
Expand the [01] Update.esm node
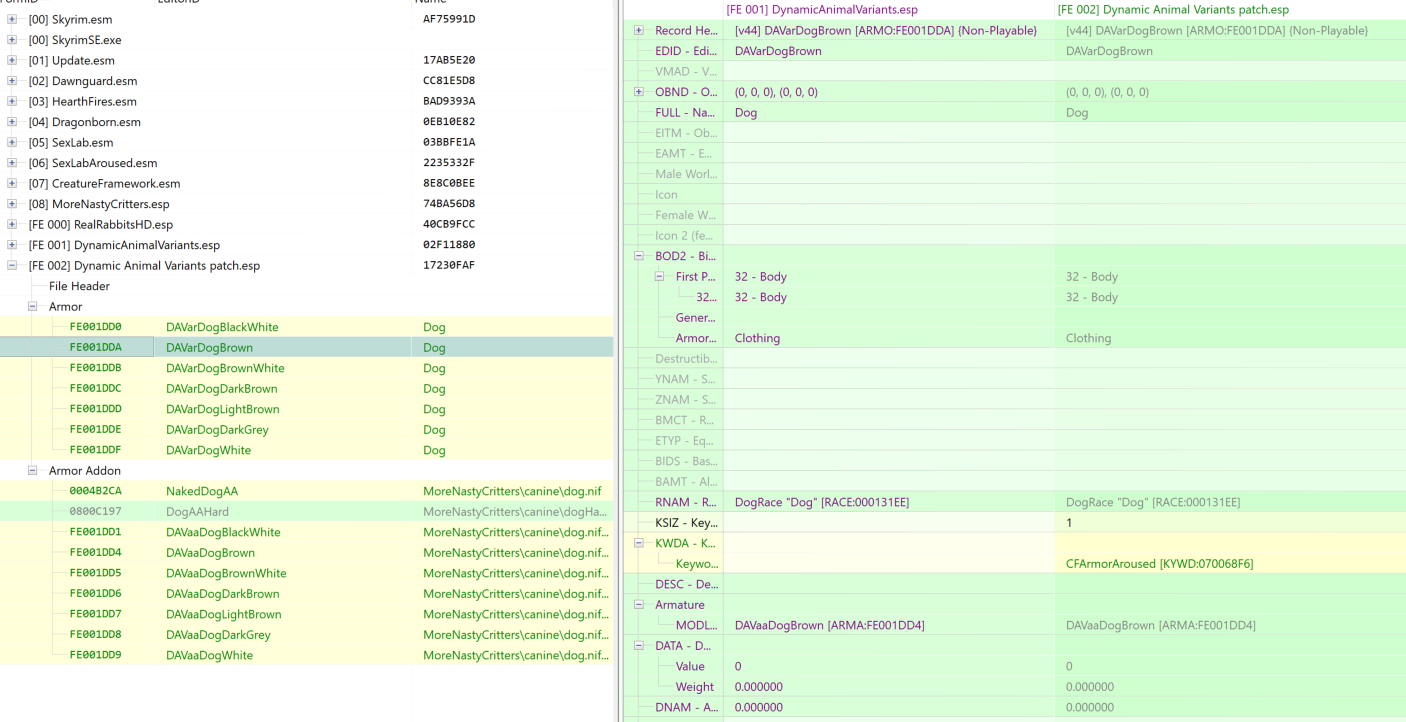[x=12, y=60]
